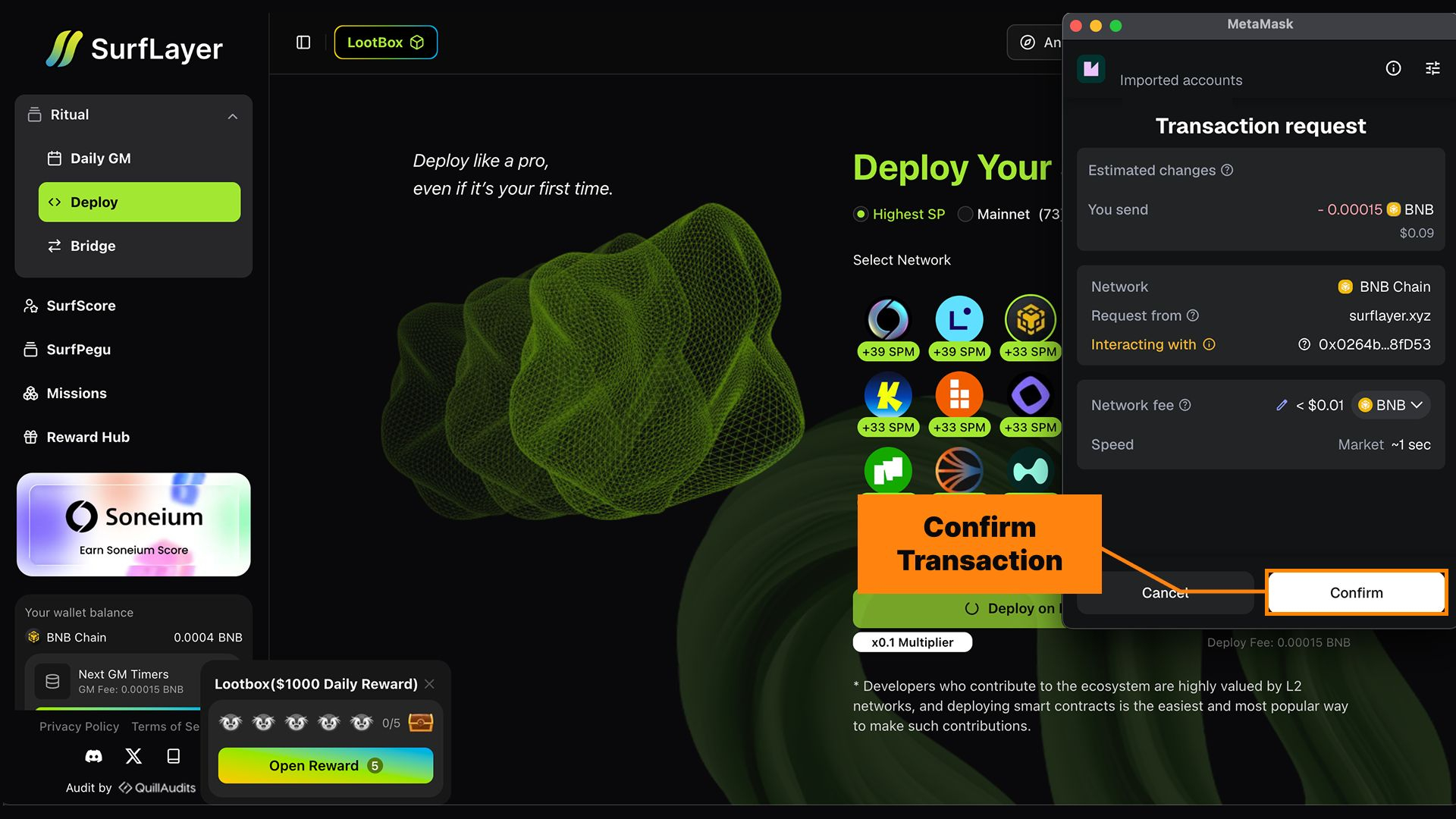Open MetaMask advanced settings sliders icon
The image size is (1456, 819).
(1432, 68)
